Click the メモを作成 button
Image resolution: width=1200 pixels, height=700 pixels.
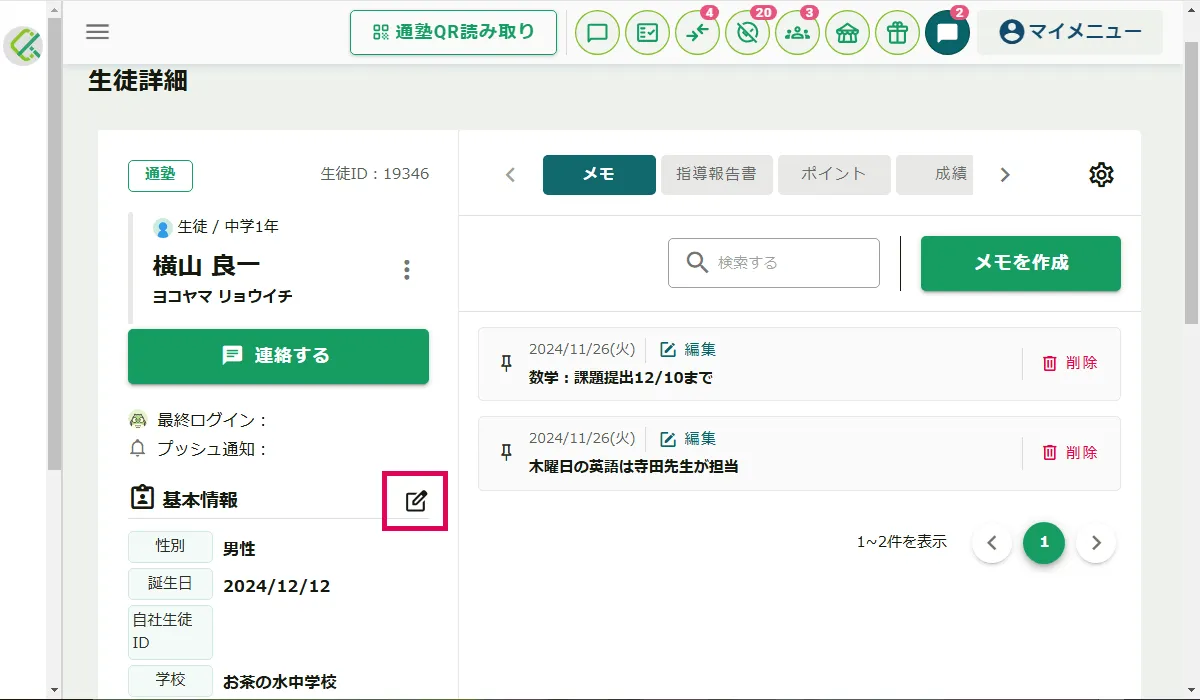[x=1020, y=263]
